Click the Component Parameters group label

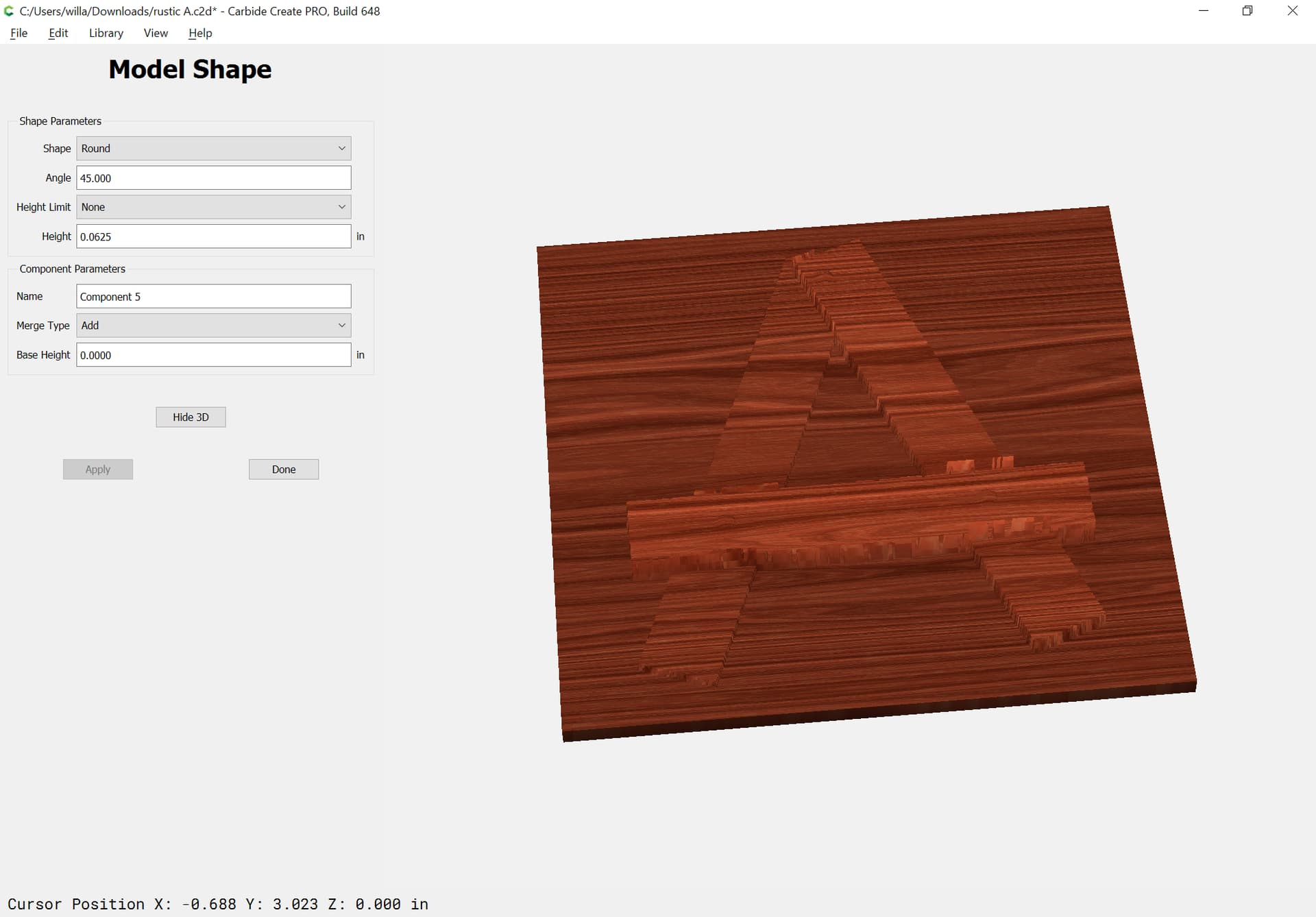click(x=73, y=269)
